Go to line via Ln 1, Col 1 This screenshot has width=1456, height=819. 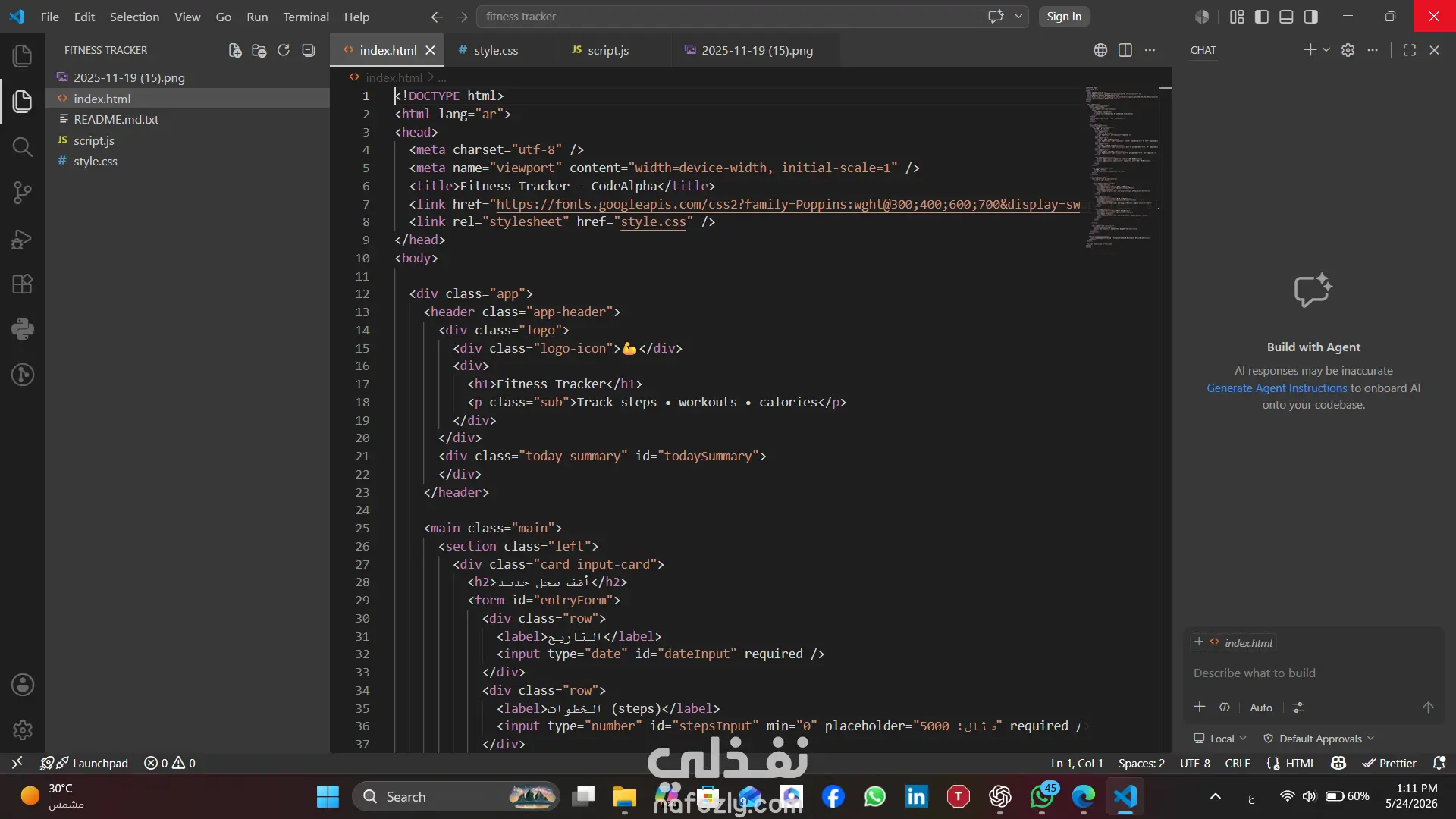[1077, 763]
